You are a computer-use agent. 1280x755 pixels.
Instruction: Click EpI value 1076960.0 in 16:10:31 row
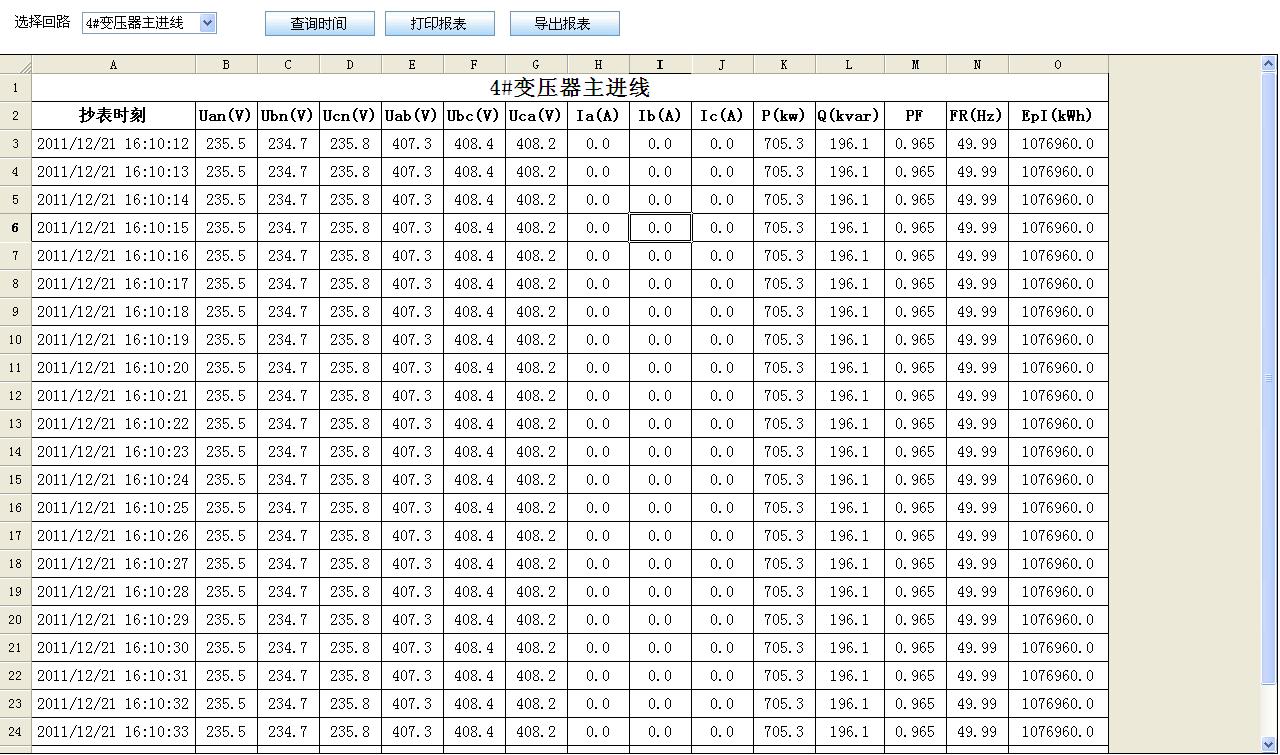tap(1058, 676)
